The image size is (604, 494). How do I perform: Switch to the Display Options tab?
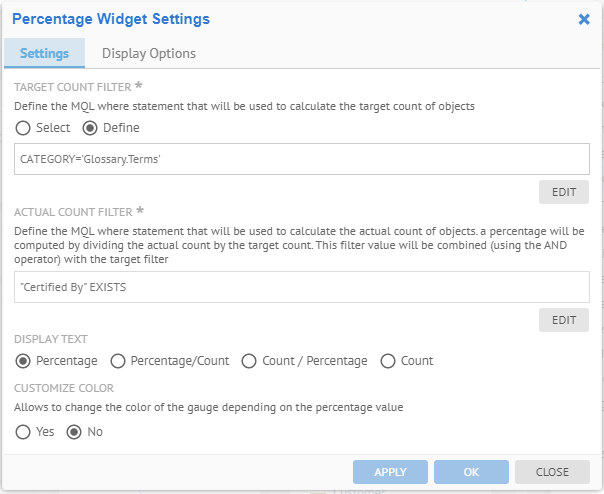149,54
